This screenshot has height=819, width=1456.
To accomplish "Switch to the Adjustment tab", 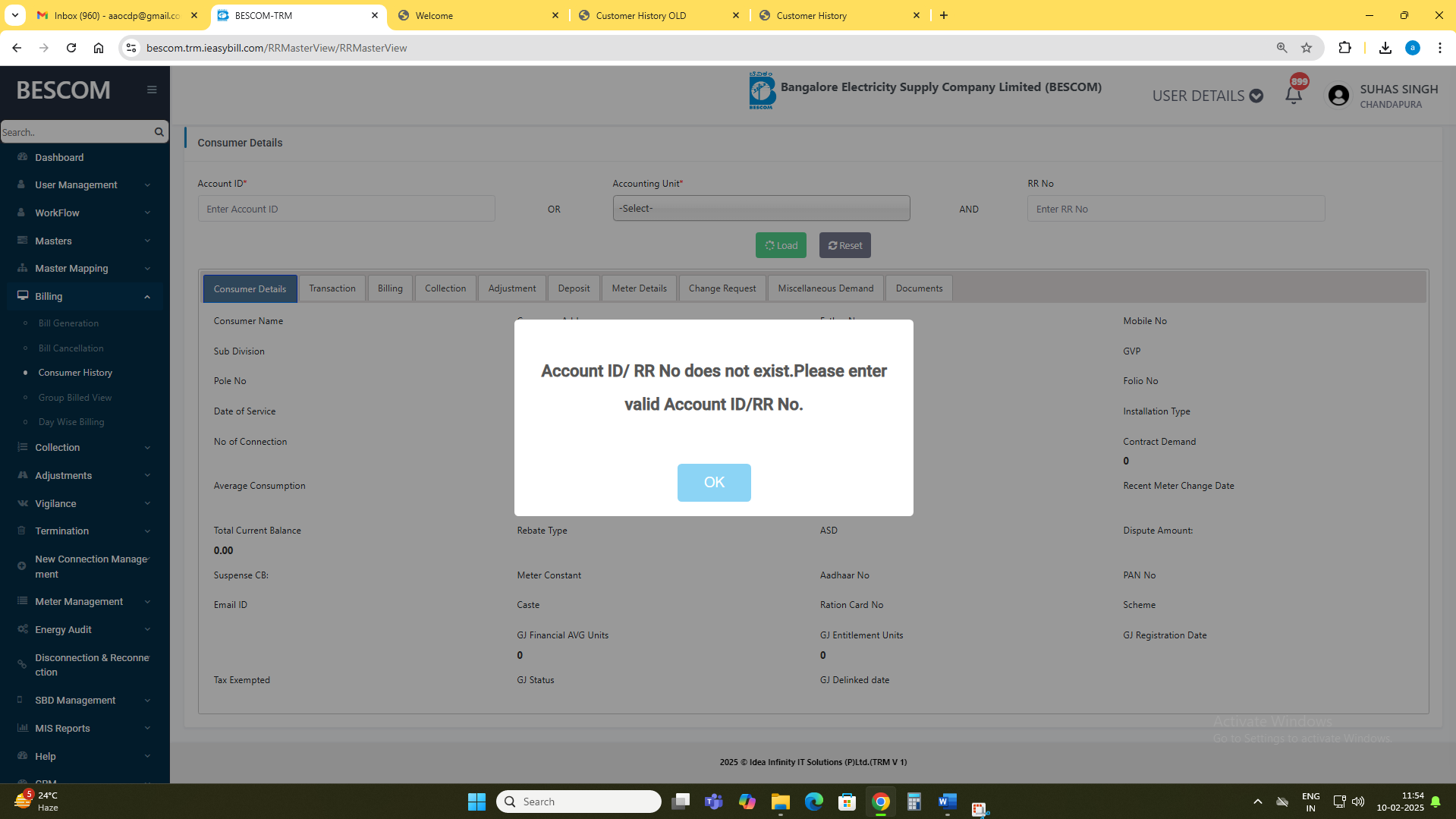I will (512, 288).
